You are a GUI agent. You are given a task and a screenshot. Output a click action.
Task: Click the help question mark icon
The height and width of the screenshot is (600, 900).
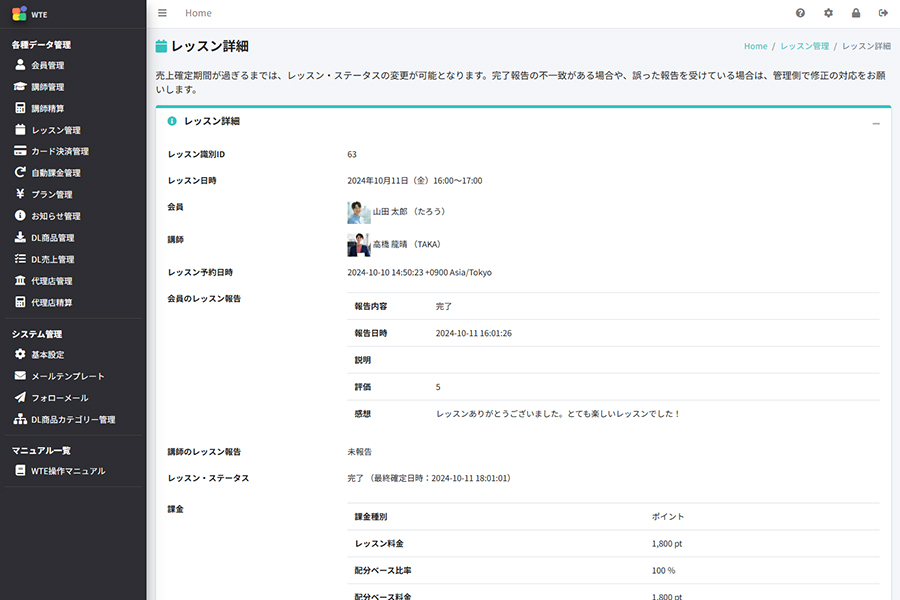pyautogui.click(x=798, y=13)
